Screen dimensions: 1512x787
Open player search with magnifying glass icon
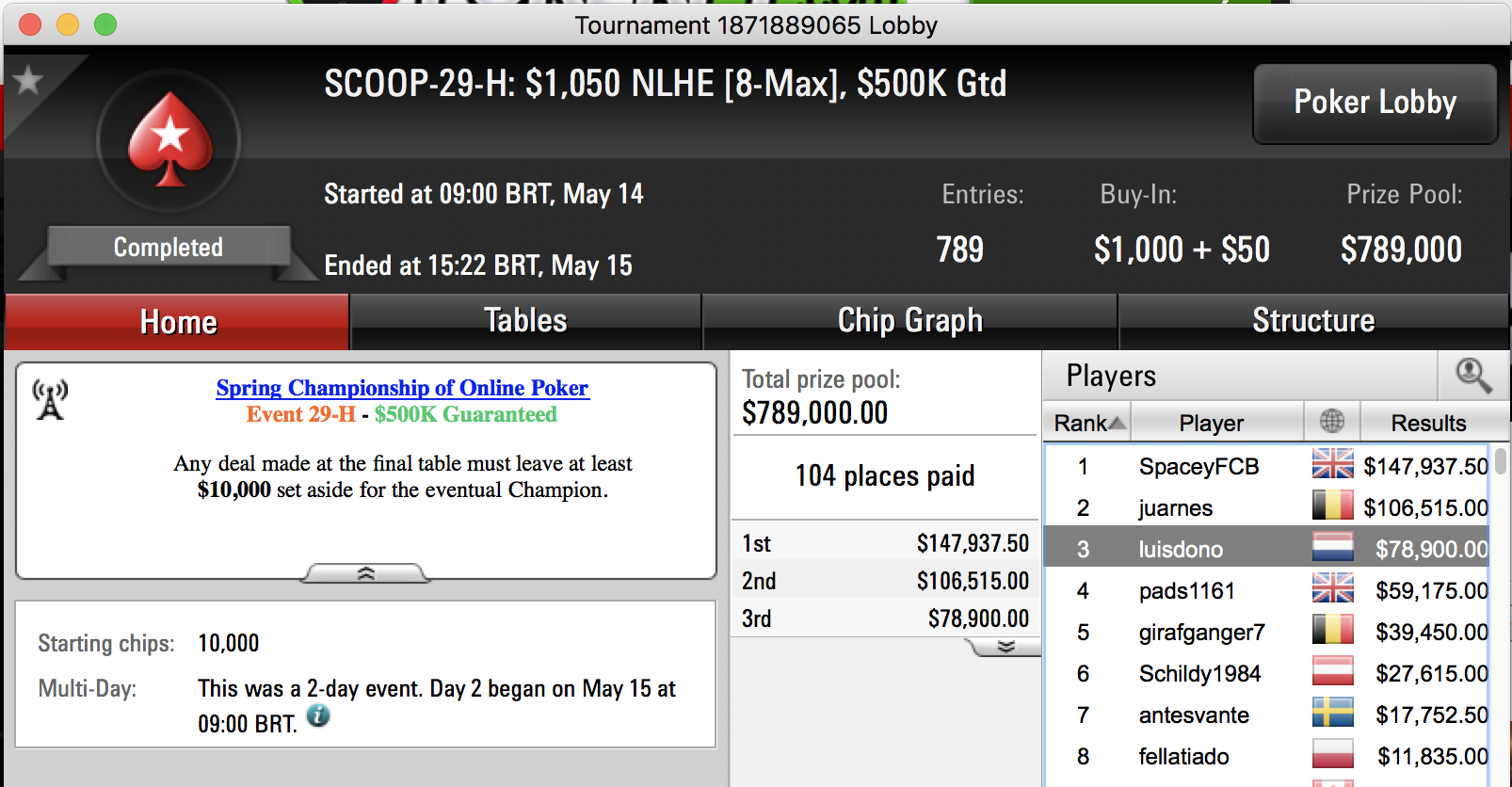click(x=1473, y=376)
